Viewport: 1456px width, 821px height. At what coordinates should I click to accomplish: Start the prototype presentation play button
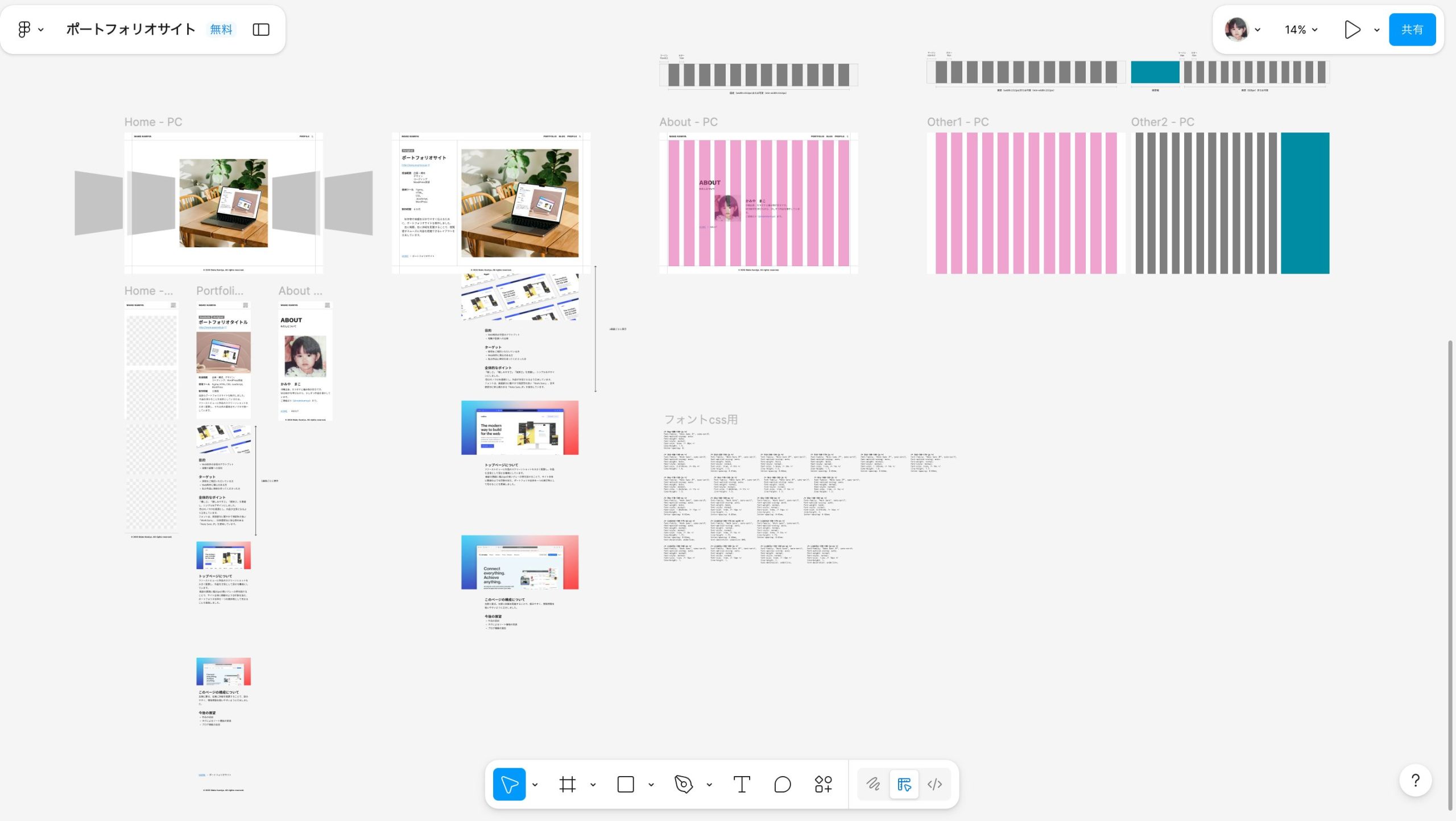pos(1352,30)
